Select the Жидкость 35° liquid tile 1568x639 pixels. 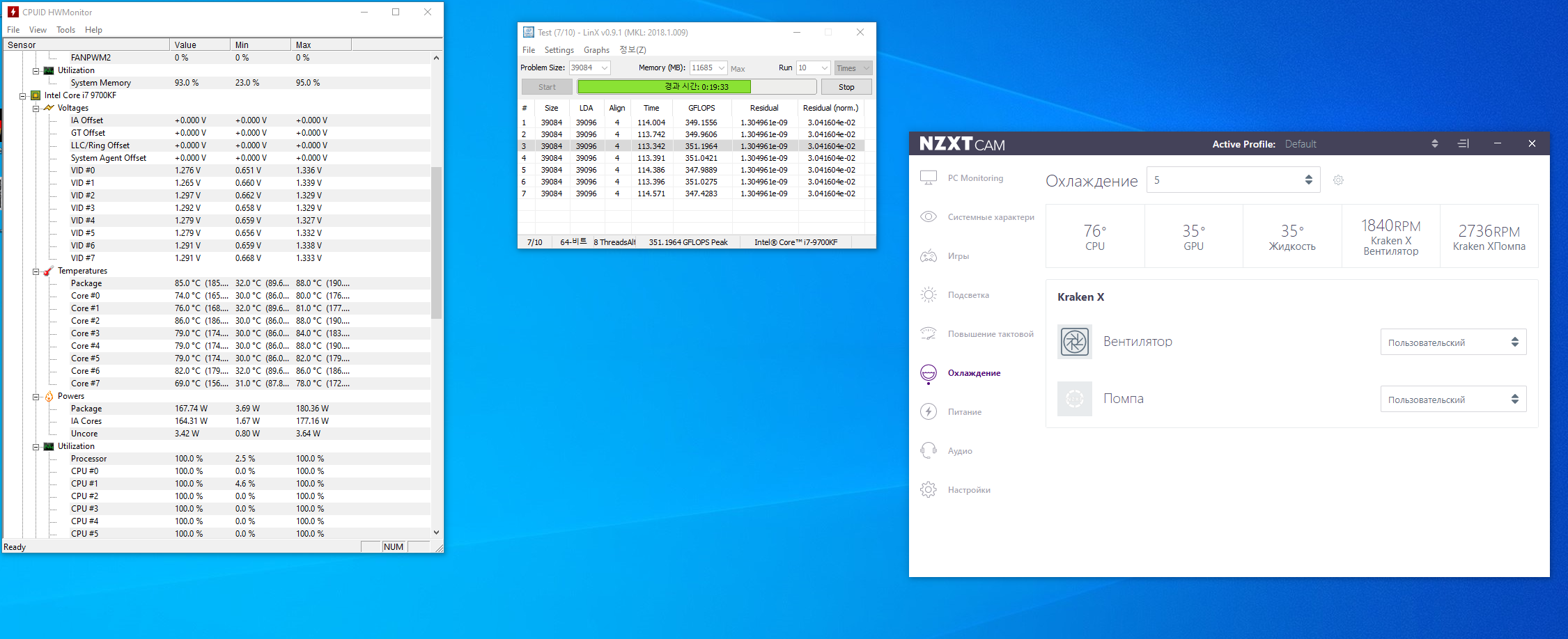1292,236
